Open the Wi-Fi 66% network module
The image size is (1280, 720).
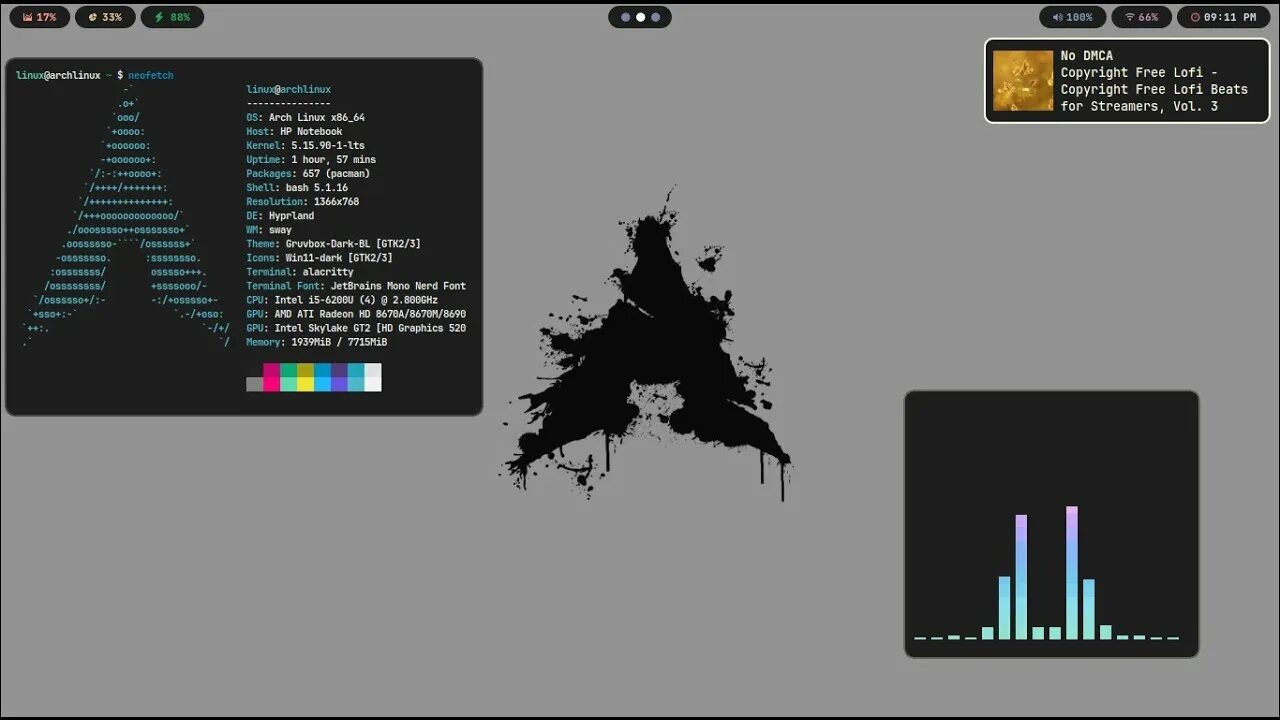pyautogui.click(x=1142, y=17)
